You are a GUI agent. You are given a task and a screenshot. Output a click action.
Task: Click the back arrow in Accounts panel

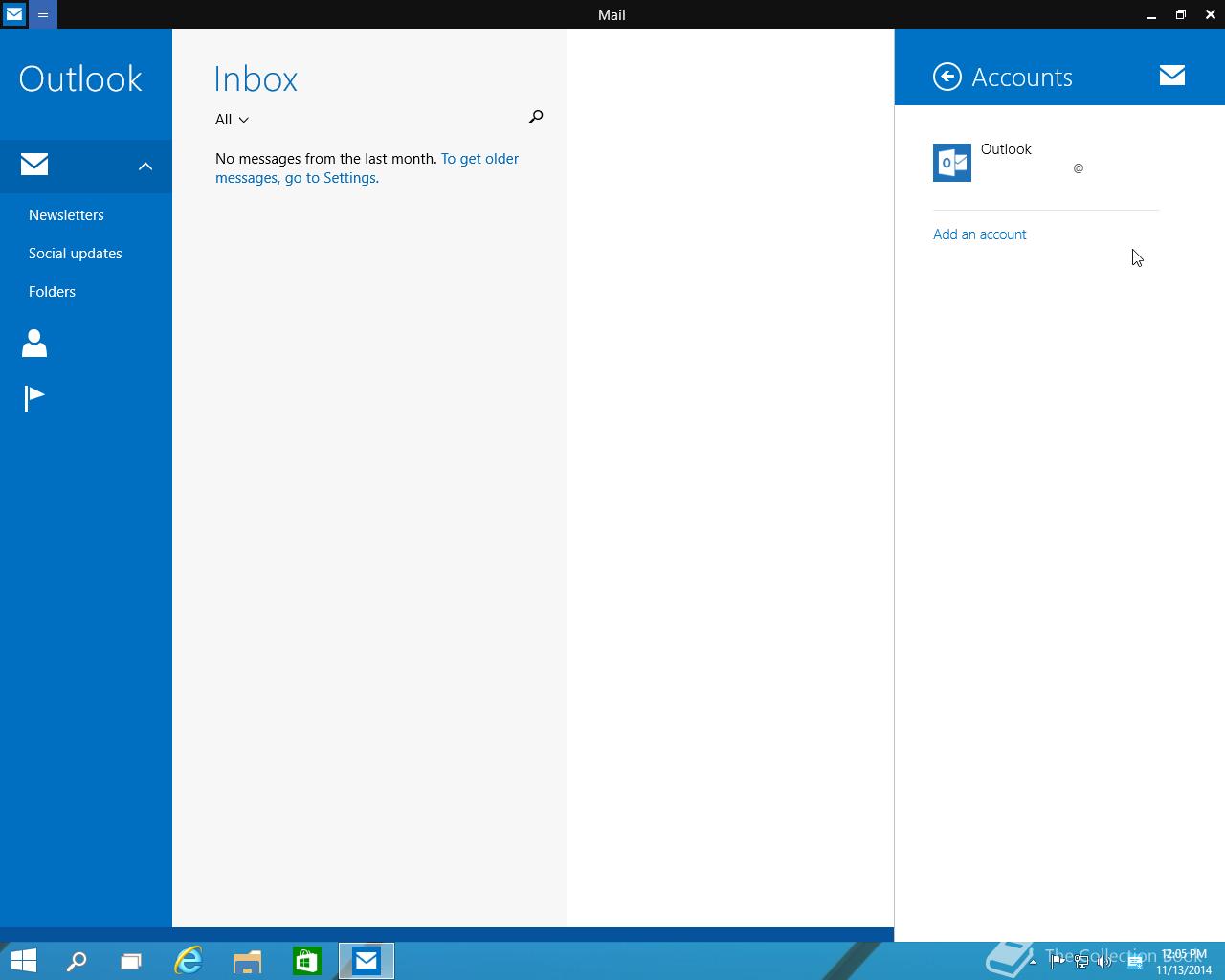coord(947,77)
